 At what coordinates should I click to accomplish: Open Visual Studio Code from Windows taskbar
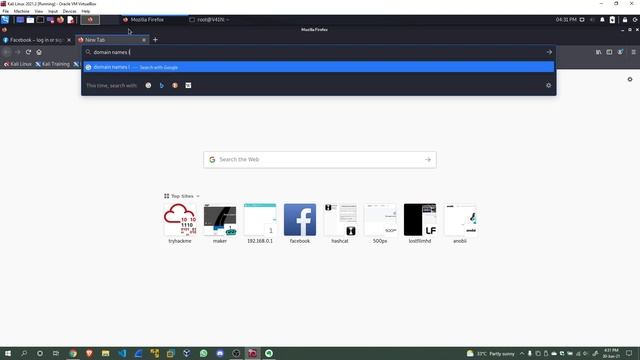click(122, 353)
